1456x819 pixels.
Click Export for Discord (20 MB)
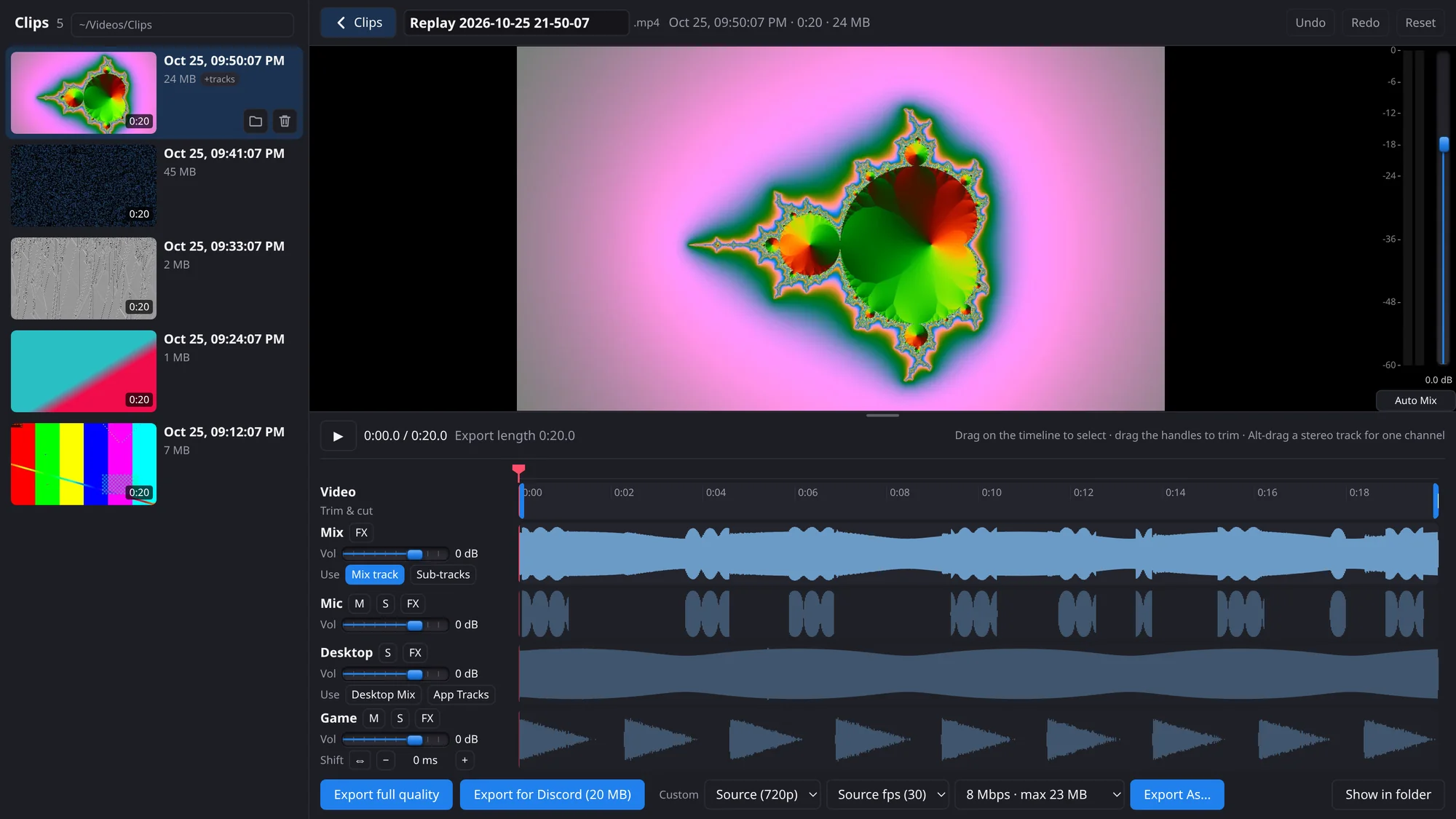click(553, 795)
